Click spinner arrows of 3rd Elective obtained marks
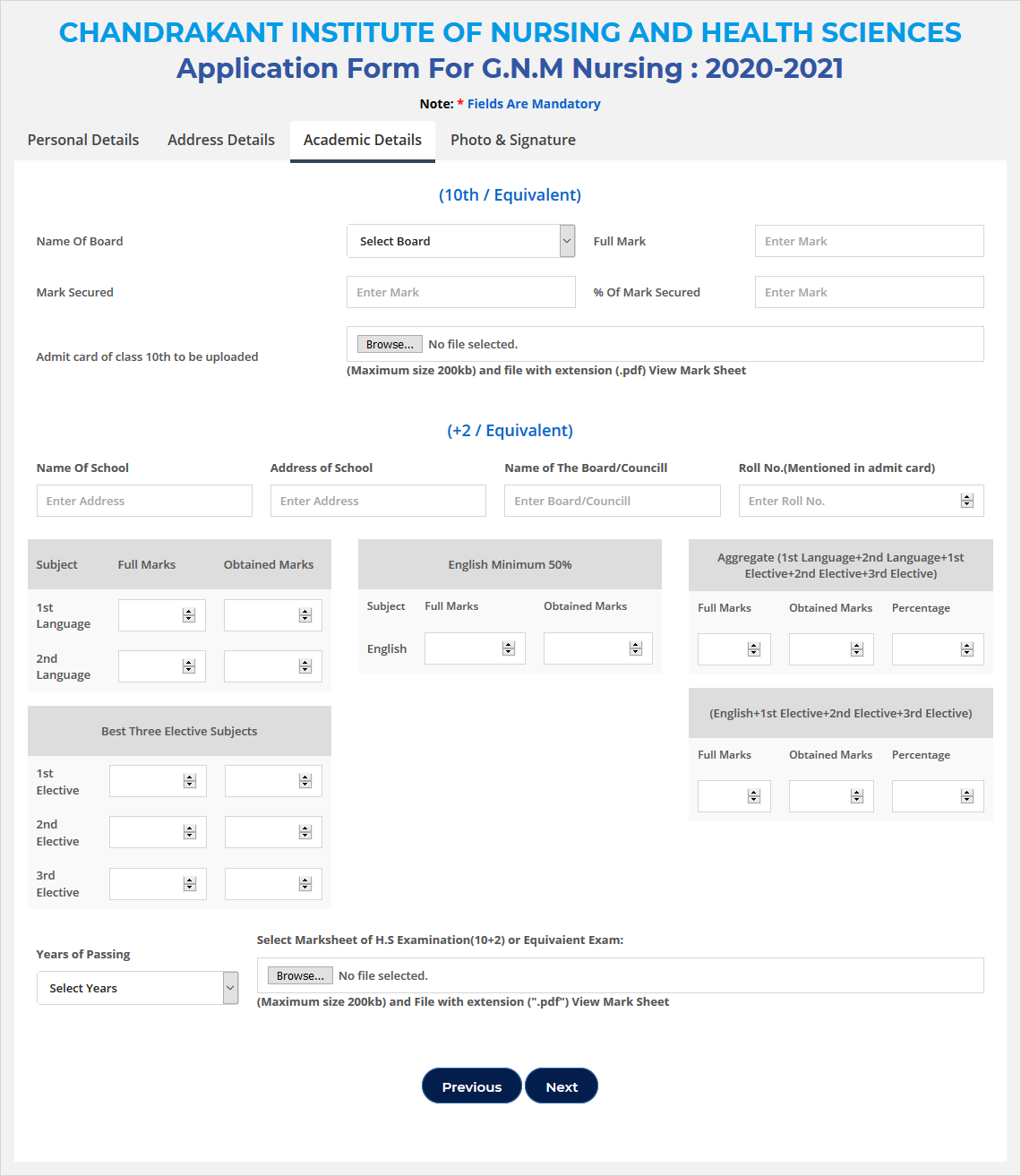 tap(305, 884)
